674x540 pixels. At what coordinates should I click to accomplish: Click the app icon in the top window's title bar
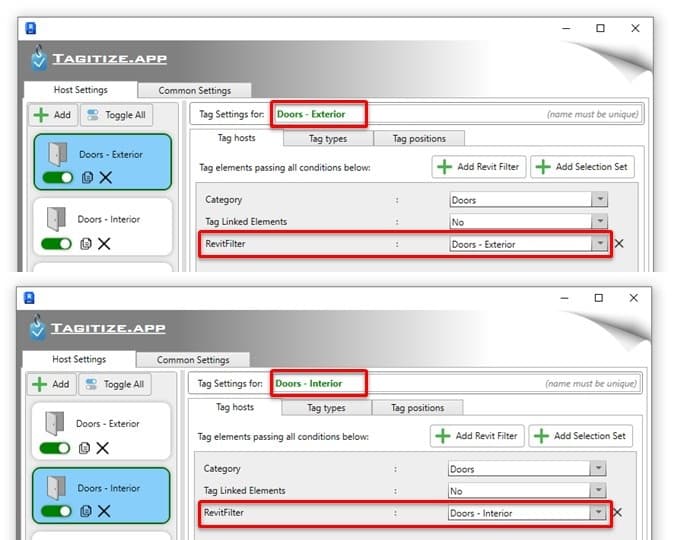(31, 28)
